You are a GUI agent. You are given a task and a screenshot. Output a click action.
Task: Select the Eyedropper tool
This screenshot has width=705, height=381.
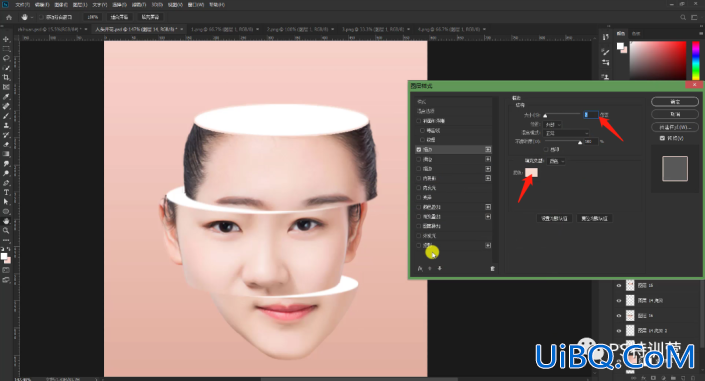pos(6,97)
